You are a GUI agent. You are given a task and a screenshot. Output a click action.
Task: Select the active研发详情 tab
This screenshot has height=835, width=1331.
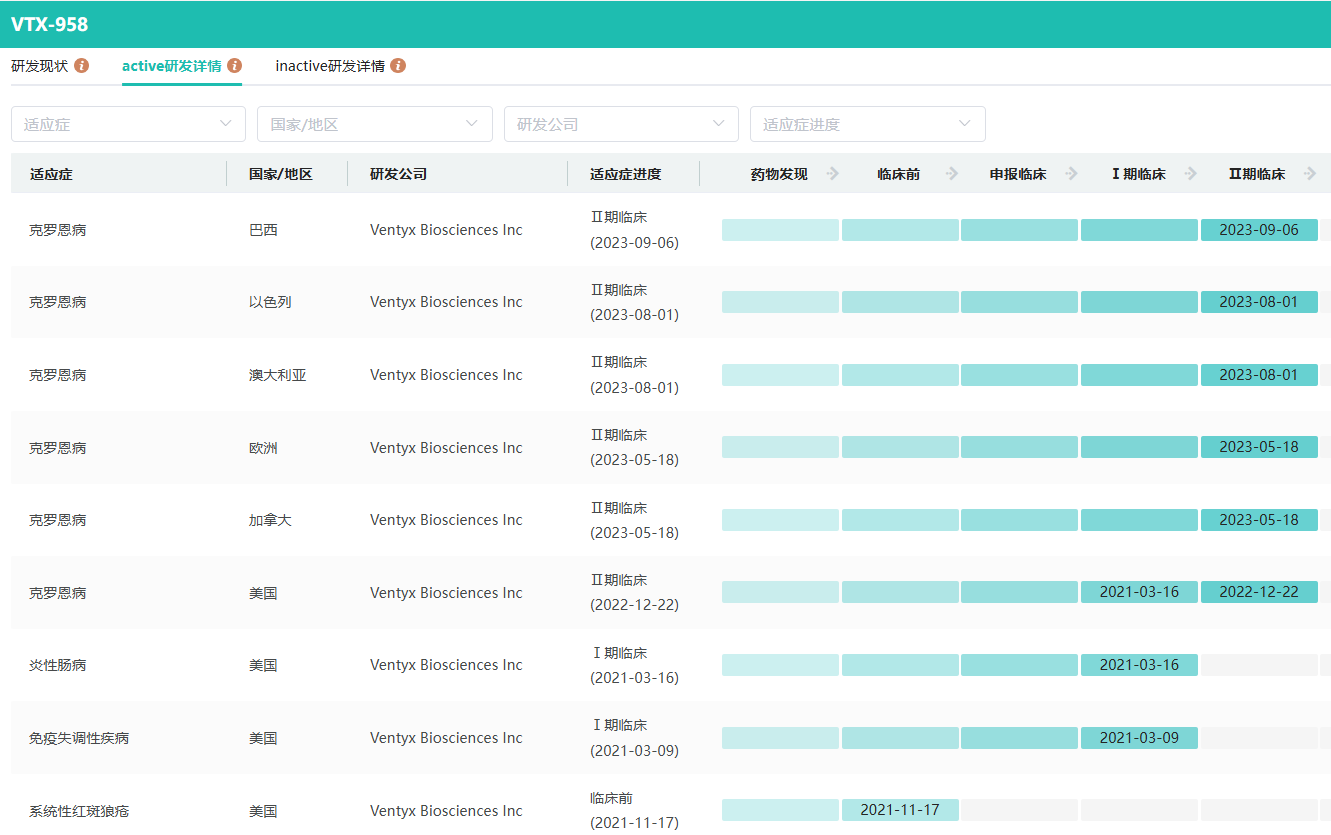tap(171, 66)
